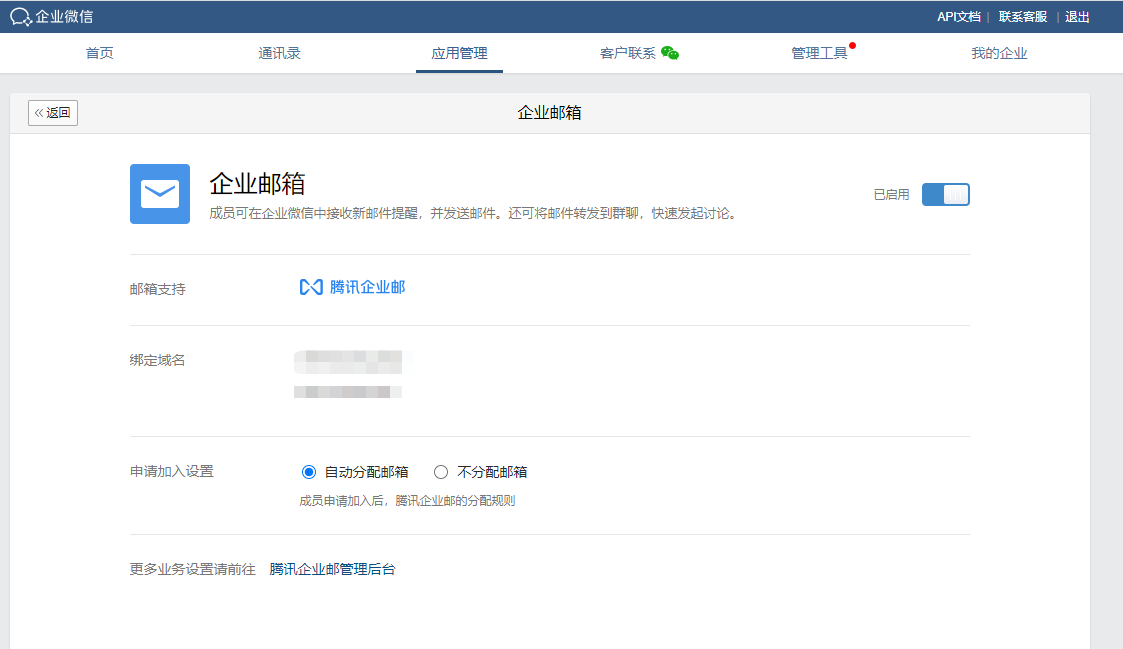
Task: Go to the 我的企业 tab
Action: pos(999,53)
